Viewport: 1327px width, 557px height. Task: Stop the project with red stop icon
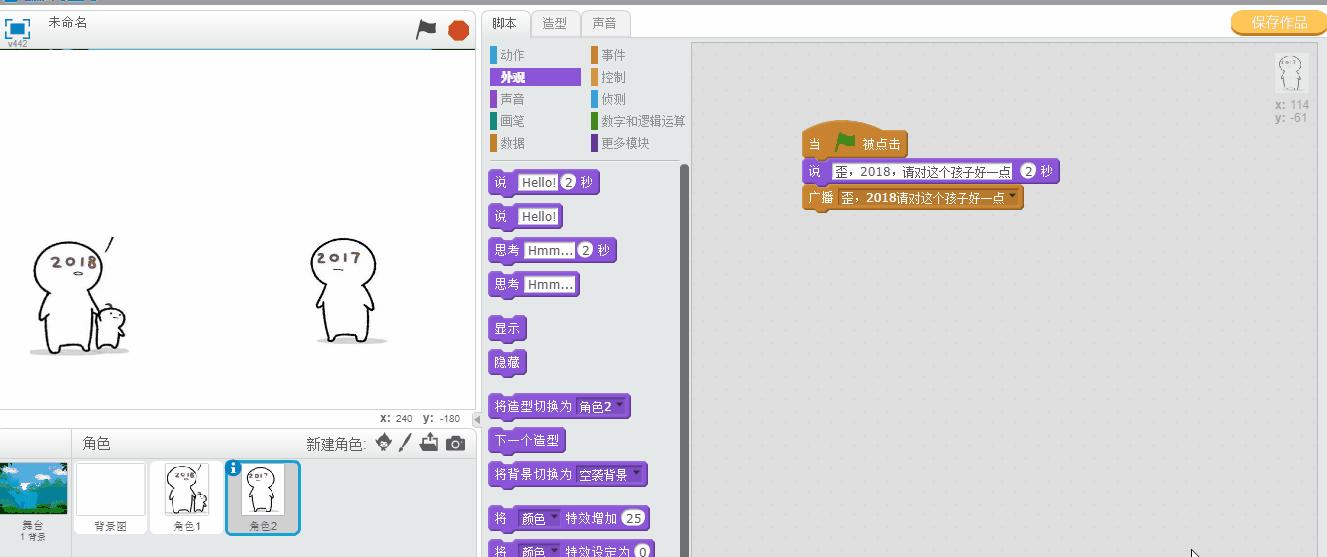459,30
